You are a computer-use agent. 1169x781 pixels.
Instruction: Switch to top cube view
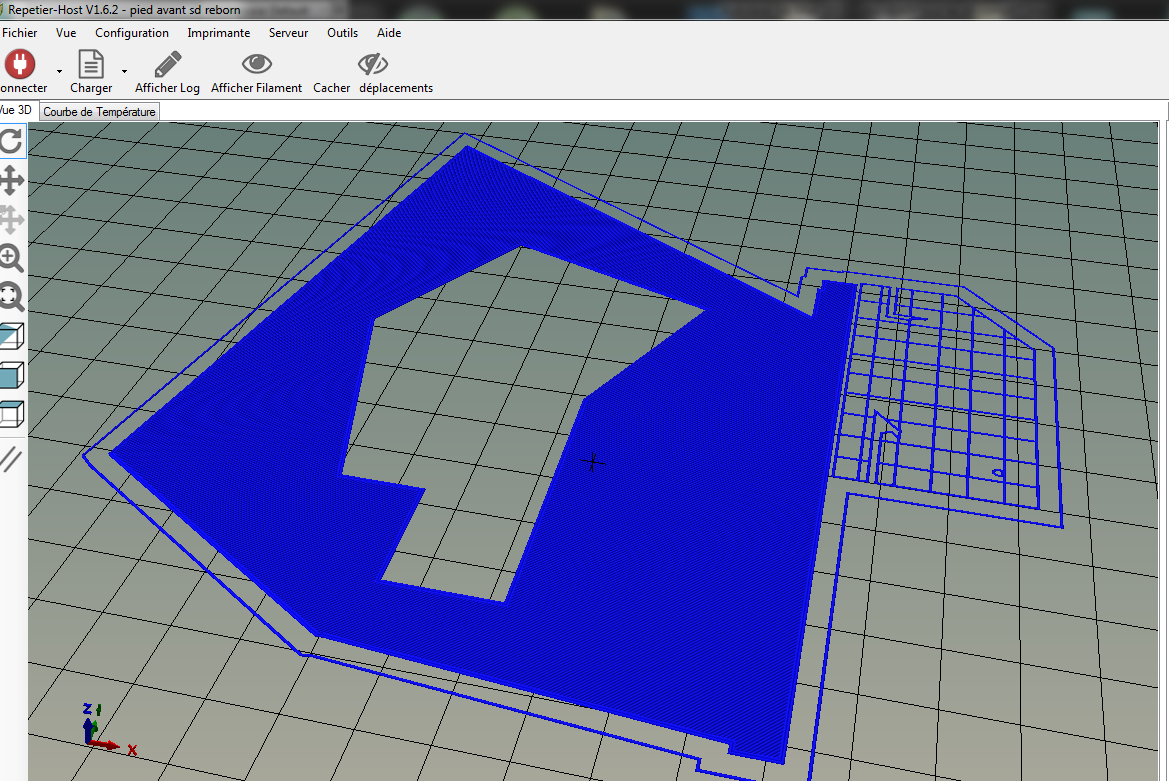[x=12, y=414]
